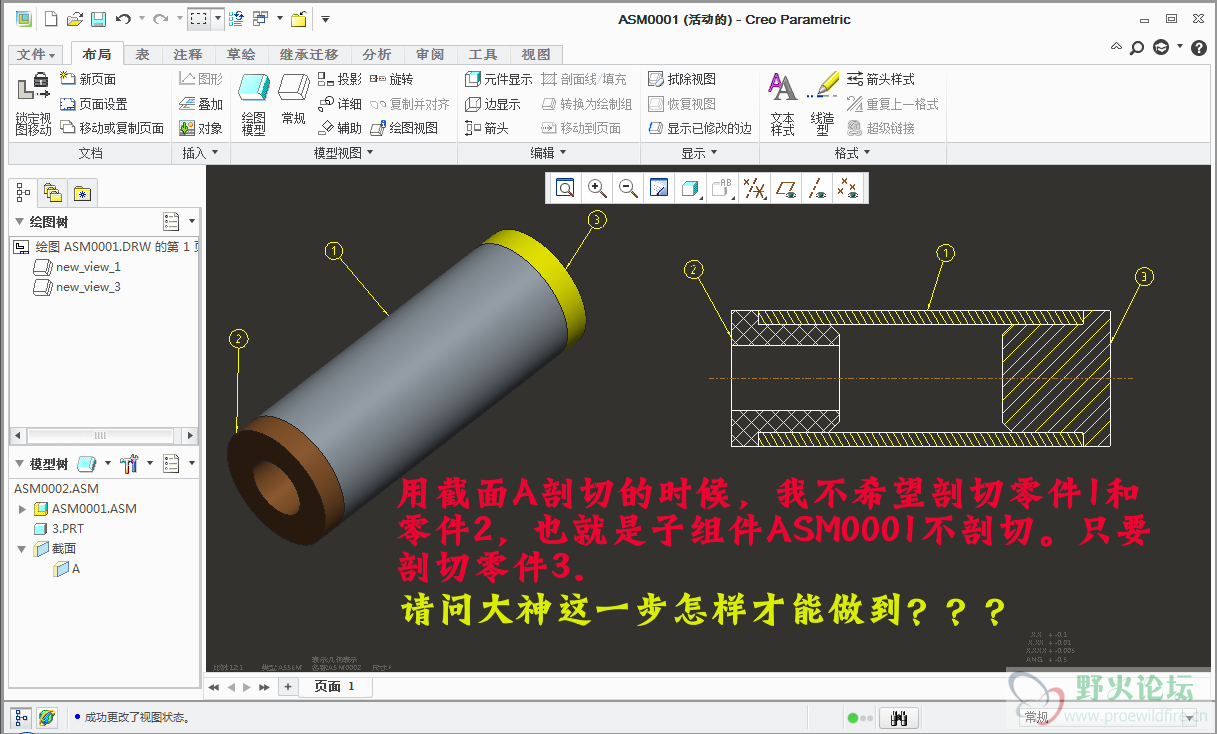Customize quick access toolbar dropdown arrow
Viewport: 1217px width, 734px height.
[325, 19]
